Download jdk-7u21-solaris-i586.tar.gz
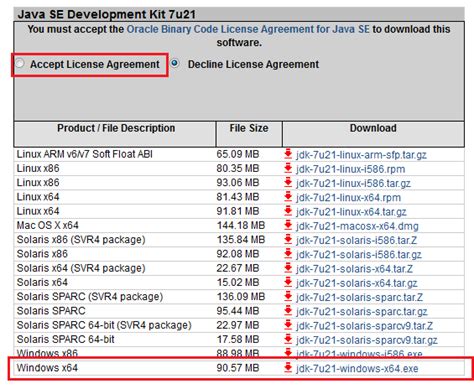The height and width of the screenshot is (389, 474). tap(359, 255)
